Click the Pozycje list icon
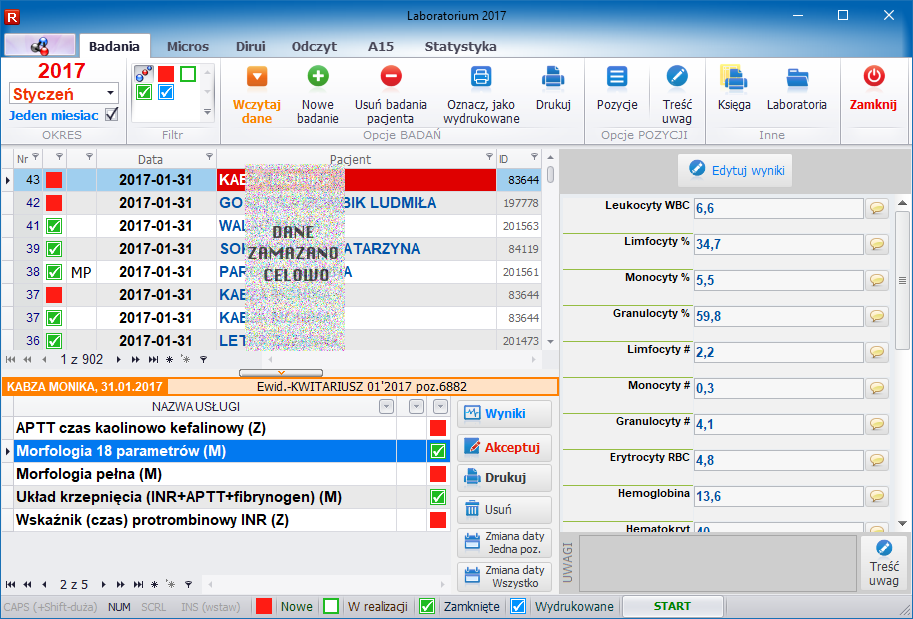 coord(617,77)
